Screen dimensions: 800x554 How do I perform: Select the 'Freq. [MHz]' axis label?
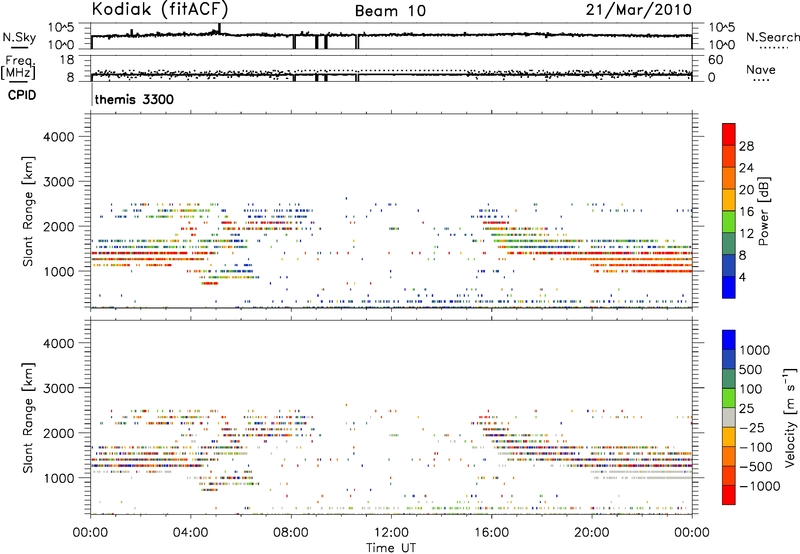click(18, 67)
